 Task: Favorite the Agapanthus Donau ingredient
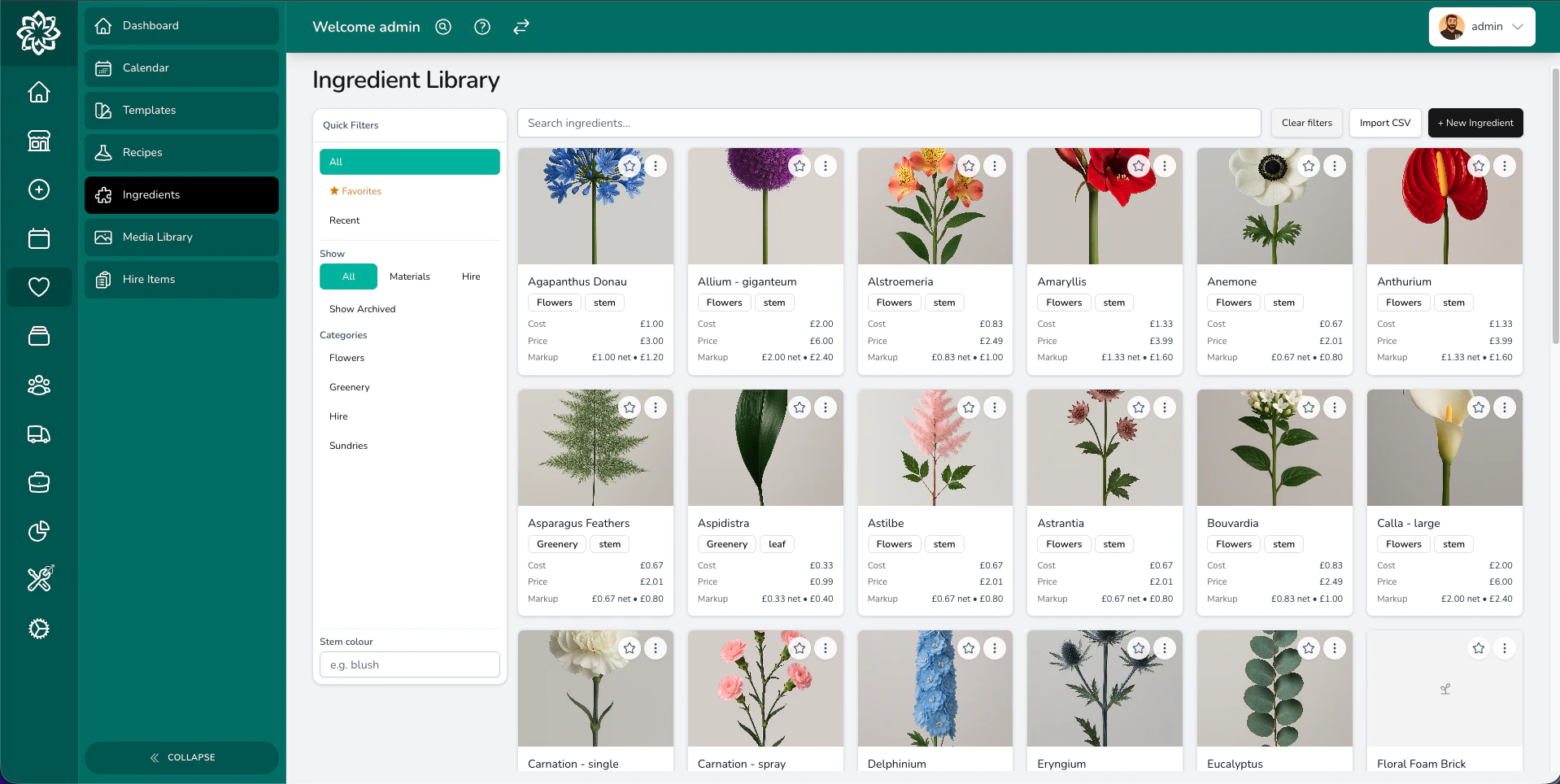coord(630,166)
